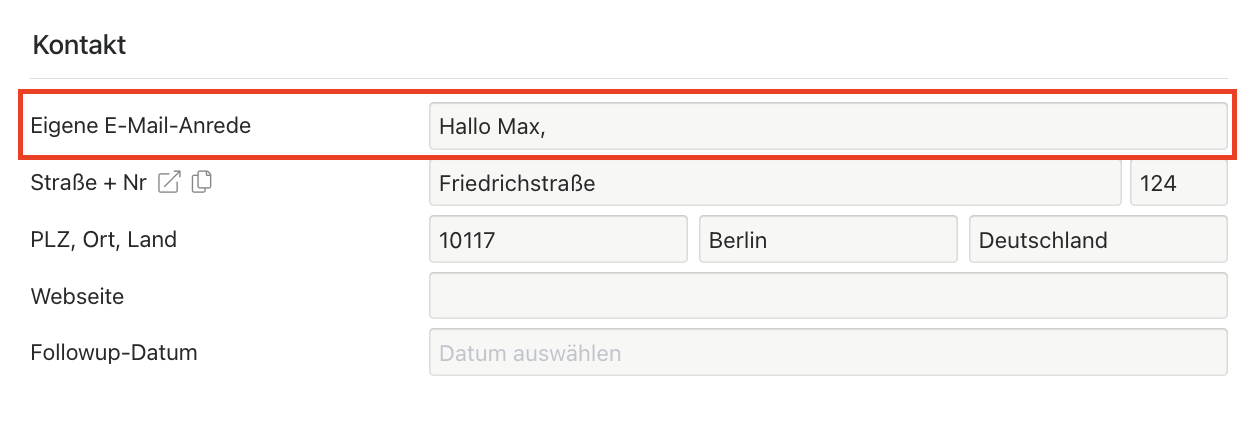Click the PLZ field showing 10117
The image size is (1250, 428).
point(558,240)
